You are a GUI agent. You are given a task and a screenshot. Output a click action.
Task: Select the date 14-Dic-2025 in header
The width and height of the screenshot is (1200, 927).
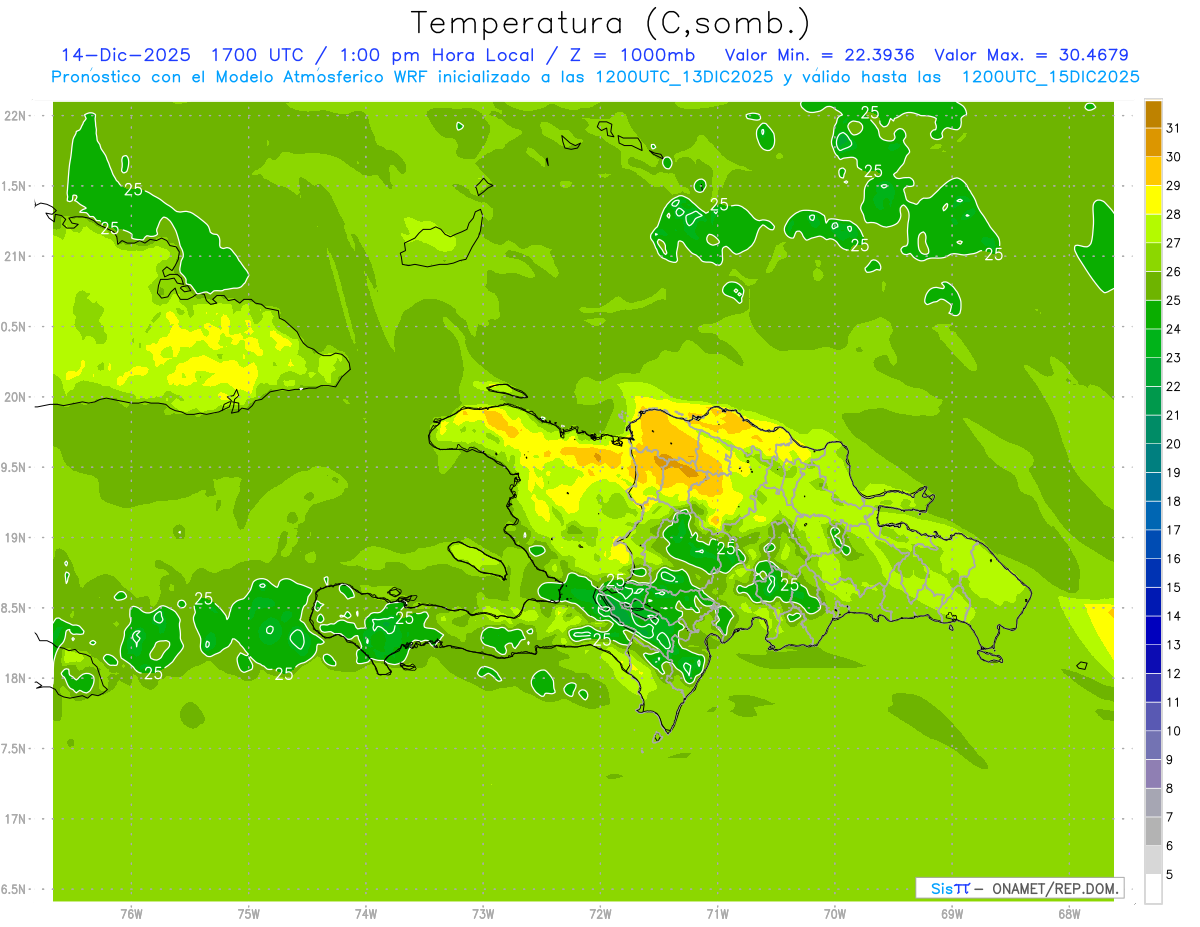tap(126, 55)
